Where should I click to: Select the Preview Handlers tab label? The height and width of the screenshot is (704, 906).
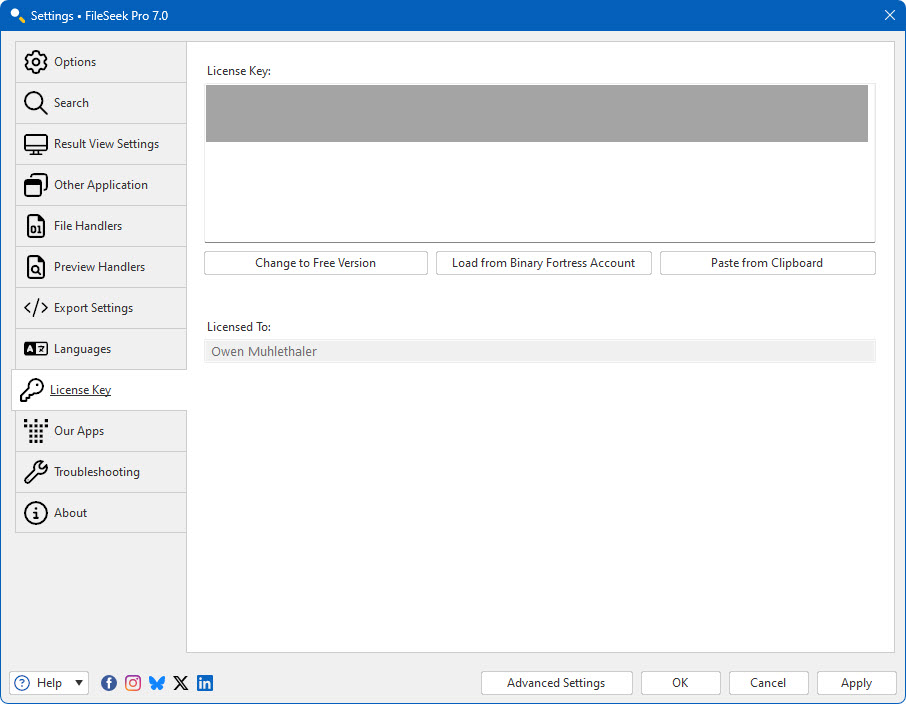(99, 267)
